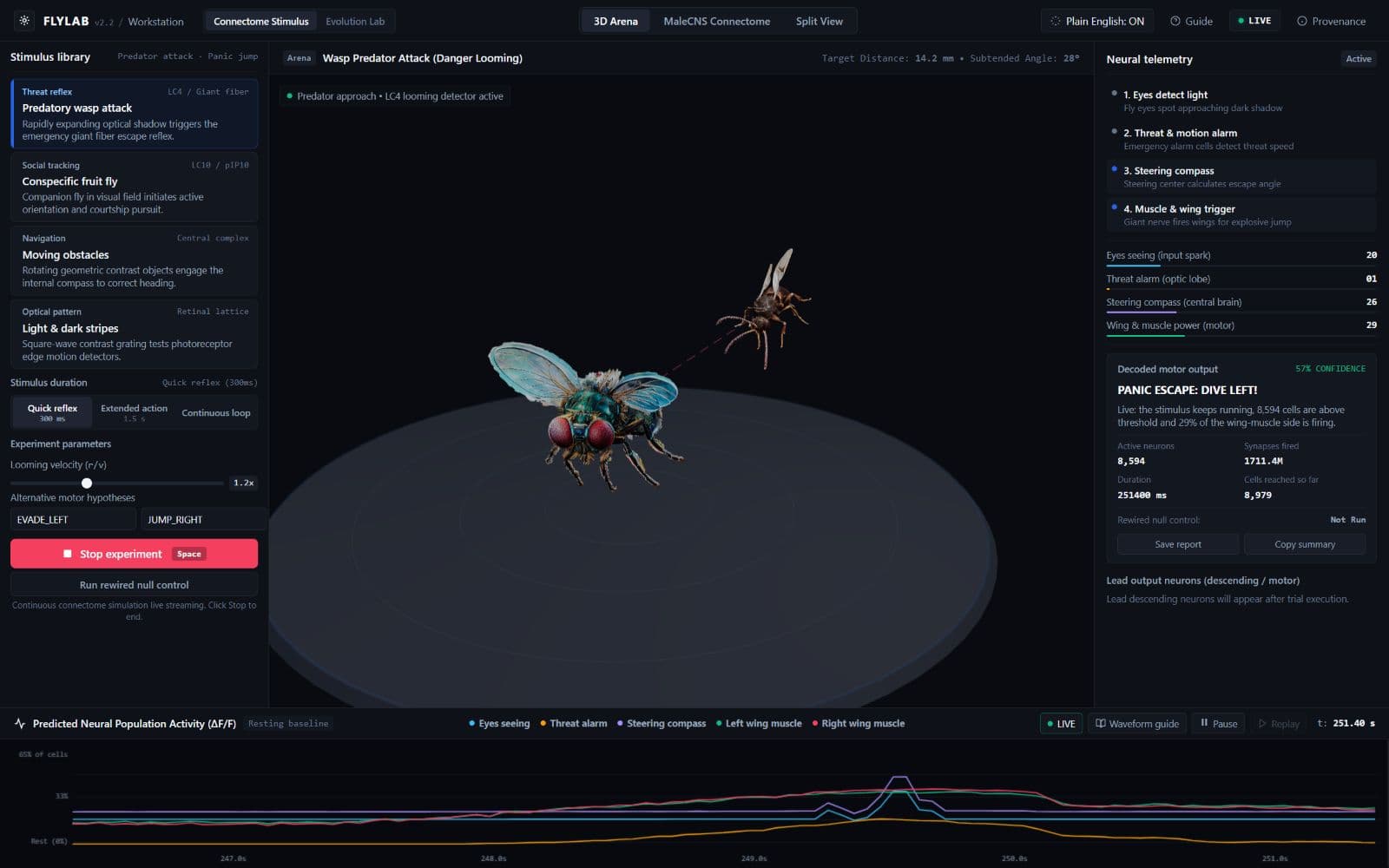Click the Provenance clock icon
1389x868 pixels.
[x=1301, y=21]
